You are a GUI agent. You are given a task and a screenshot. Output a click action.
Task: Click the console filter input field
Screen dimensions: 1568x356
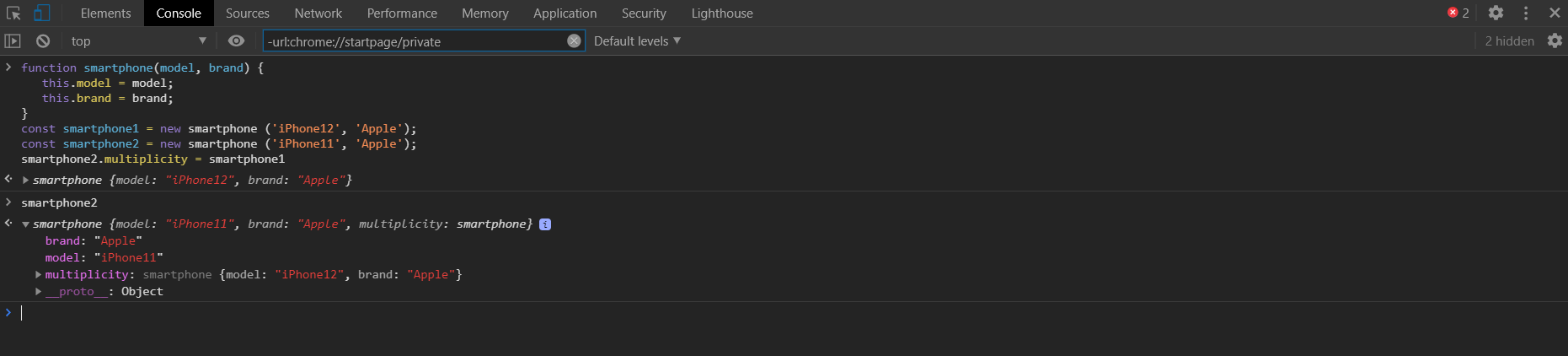click(413, 41)
